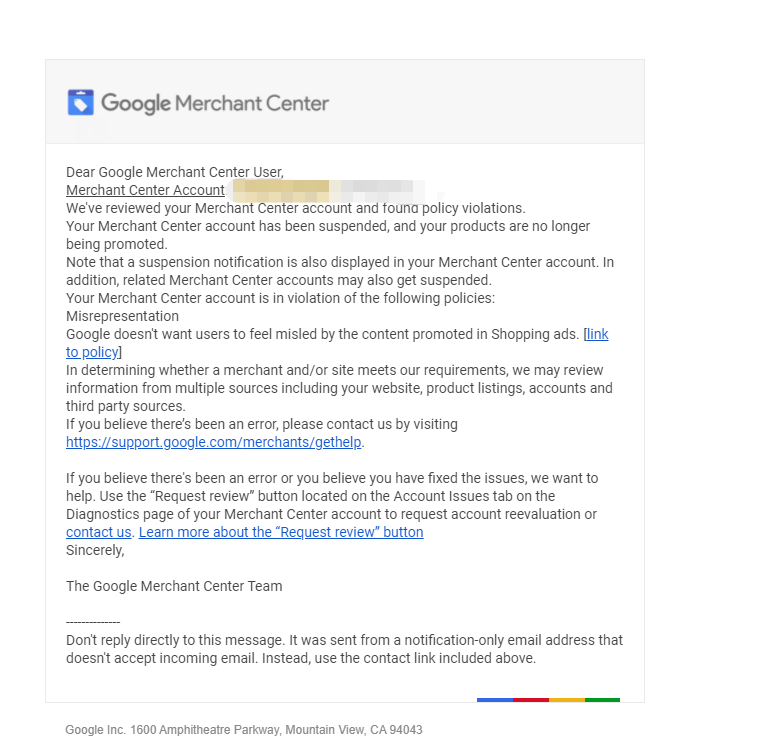Click the 'Don't reply directly' disclaimer paragraph
Screen dimensions: 765x738
[x=344, y=649]
